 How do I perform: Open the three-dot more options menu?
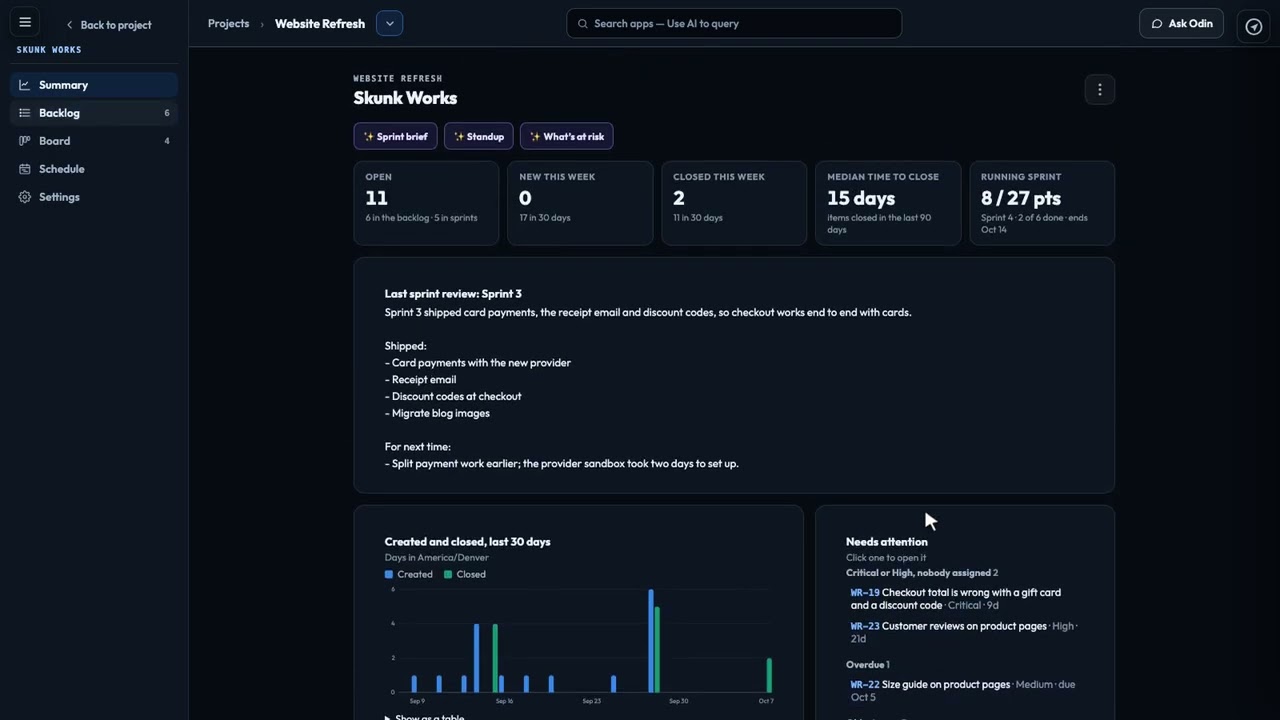(1100, 90)
